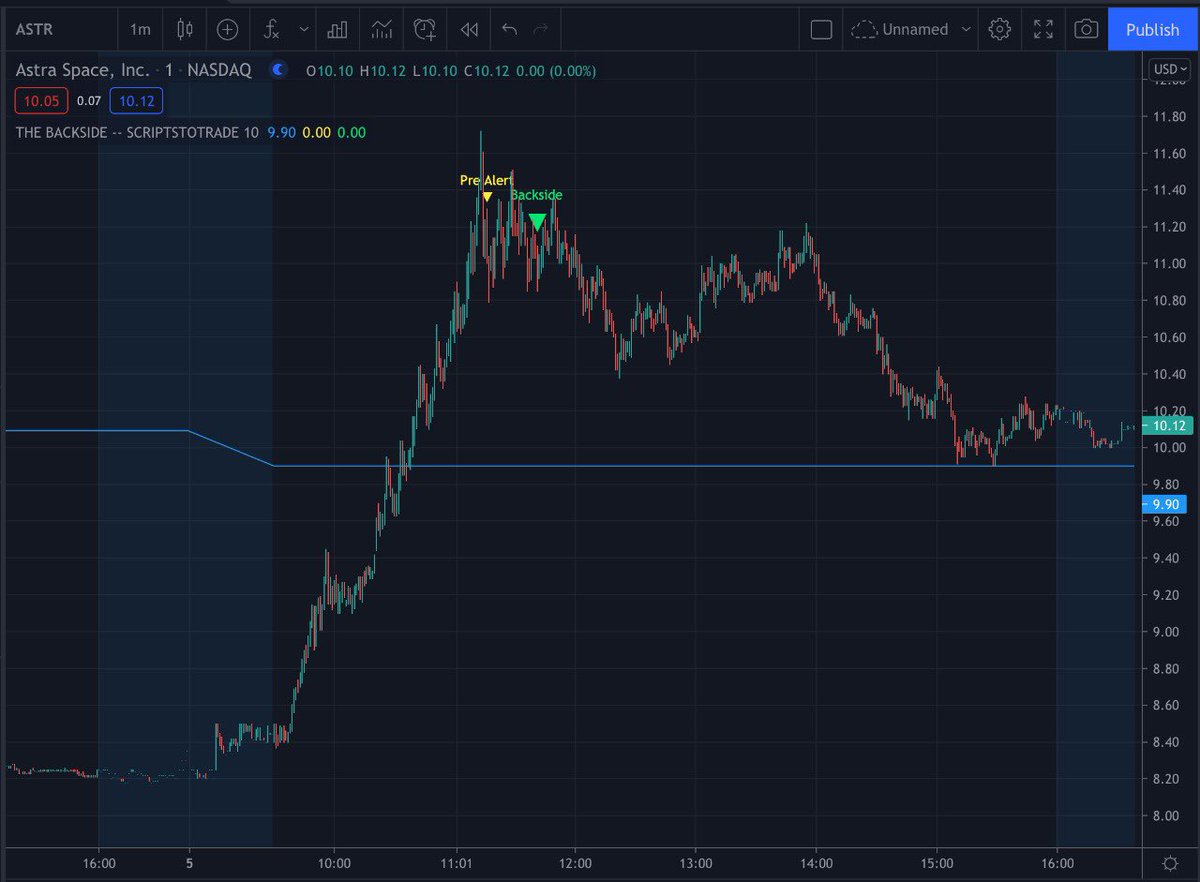Add a symbol to compare with the plus icon

(228, 29)
